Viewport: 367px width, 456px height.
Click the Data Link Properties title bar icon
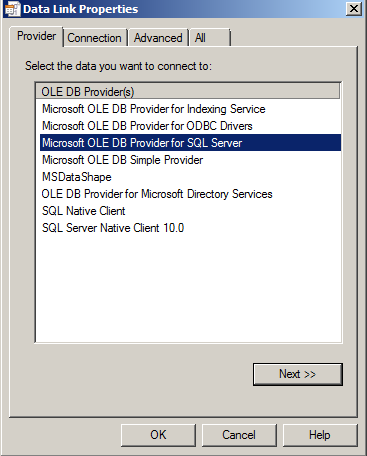click(x=13, y=9)
